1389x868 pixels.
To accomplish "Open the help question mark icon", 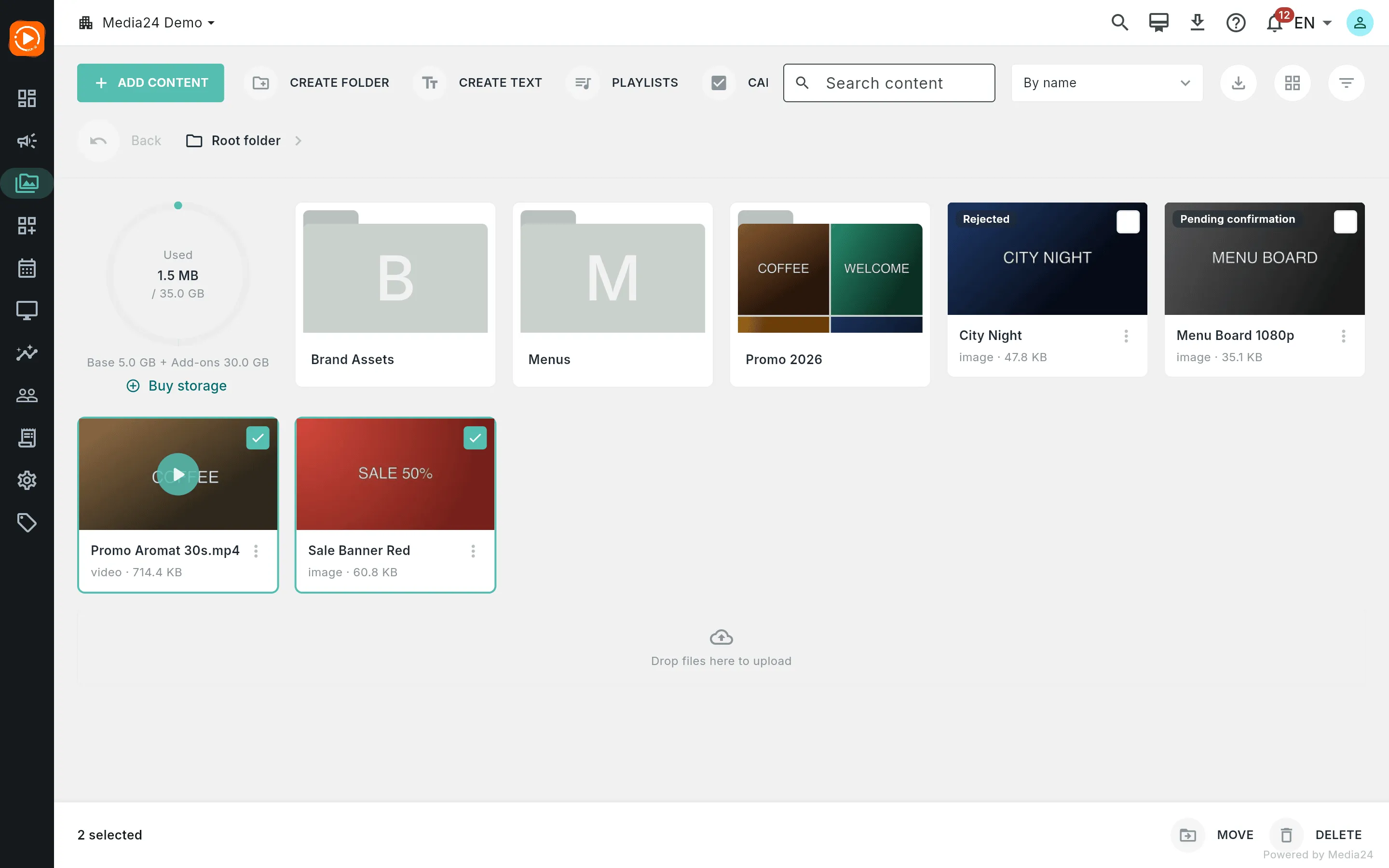I will pyautogui.click(x=1236, y=22).
